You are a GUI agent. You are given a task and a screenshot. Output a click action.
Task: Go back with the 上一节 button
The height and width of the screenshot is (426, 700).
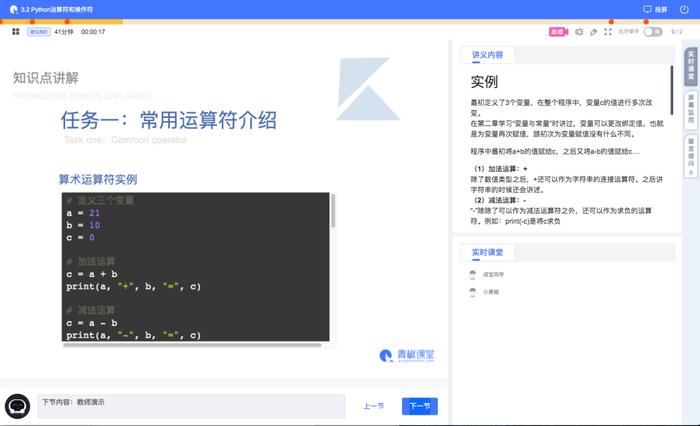373,406
